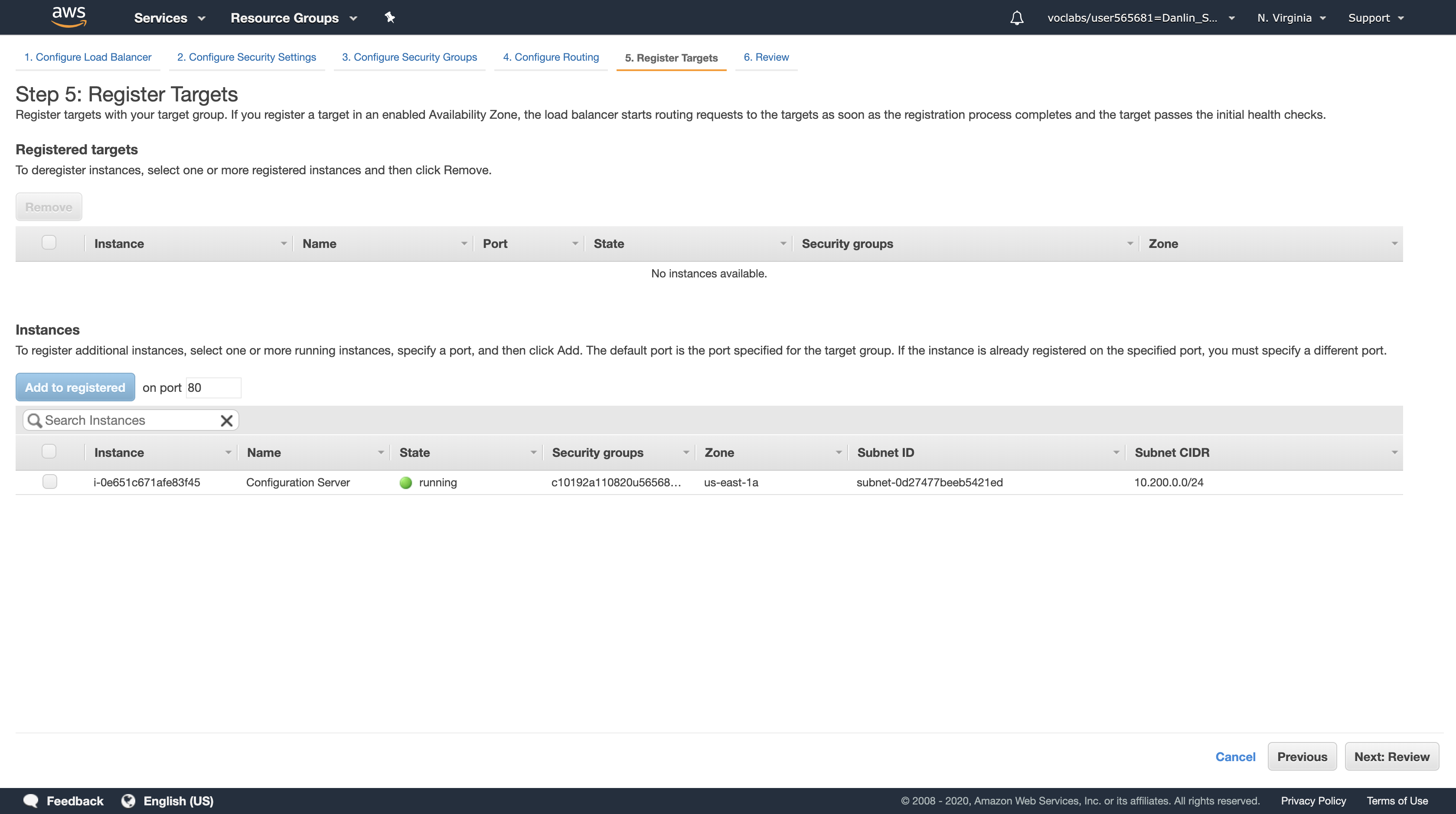This screenshot has width=1456, height=814.
Task: Clear the instance search with the X icon
Action: pos(227,420)
